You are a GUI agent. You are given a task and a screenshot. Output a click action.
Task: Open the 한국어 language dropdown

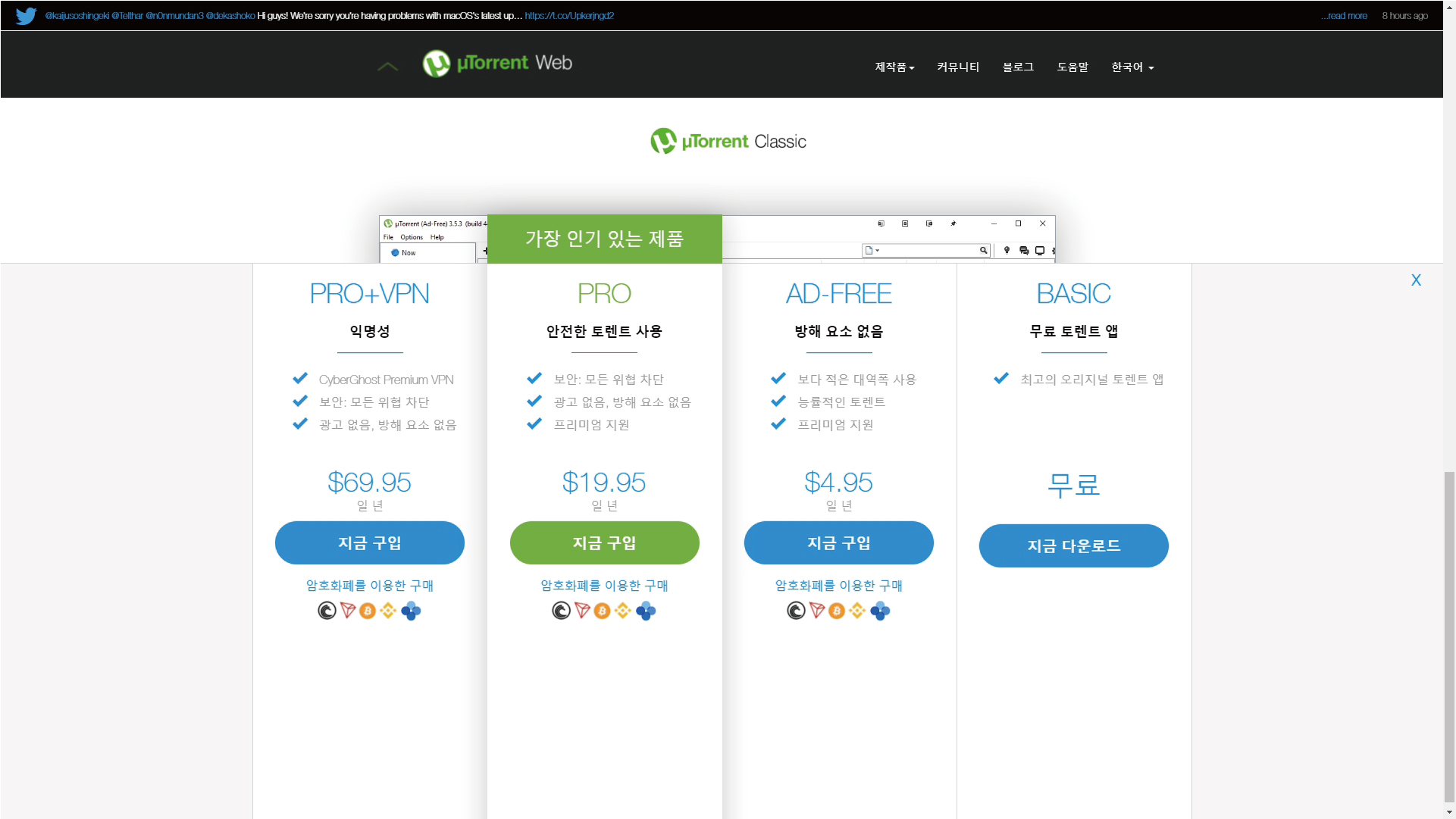point(1132,67)
